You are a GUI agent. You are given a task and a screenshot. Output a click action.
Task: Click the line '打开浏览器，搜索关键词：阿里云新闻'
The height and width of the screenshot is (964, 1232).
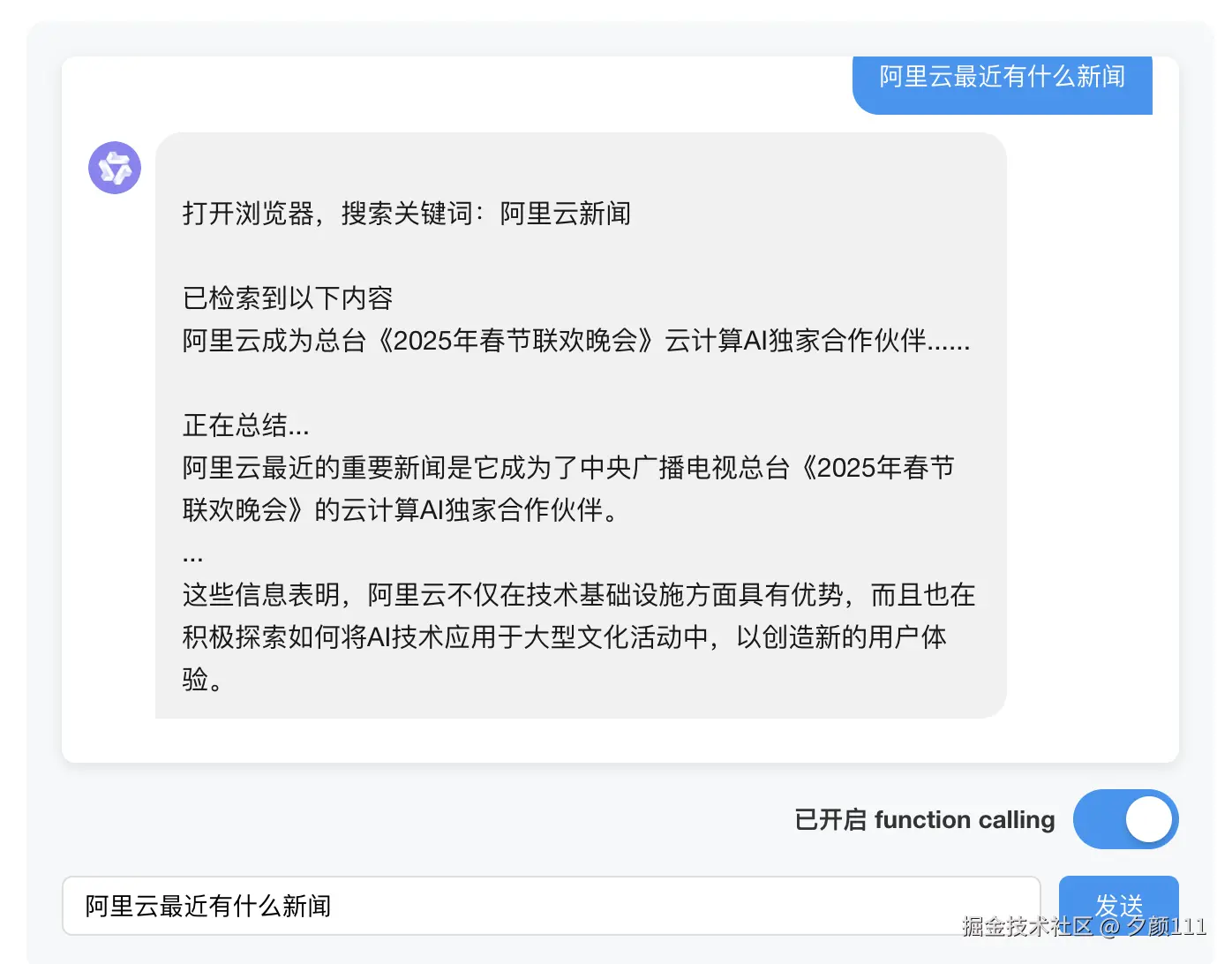coord(406,214)
